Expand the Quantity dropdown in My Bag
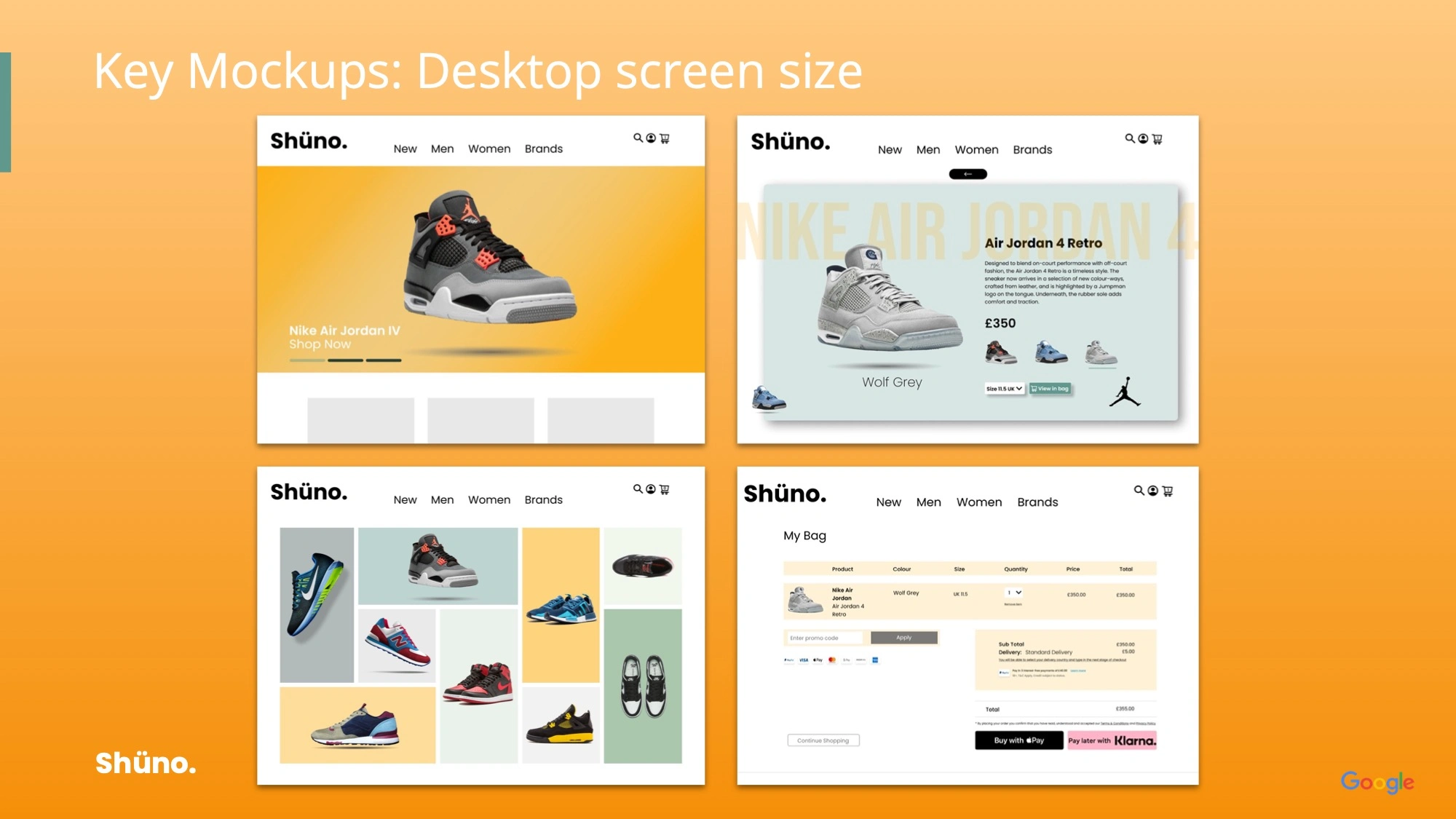The height and width of the screenshot is (819, 1456). 1014,593
